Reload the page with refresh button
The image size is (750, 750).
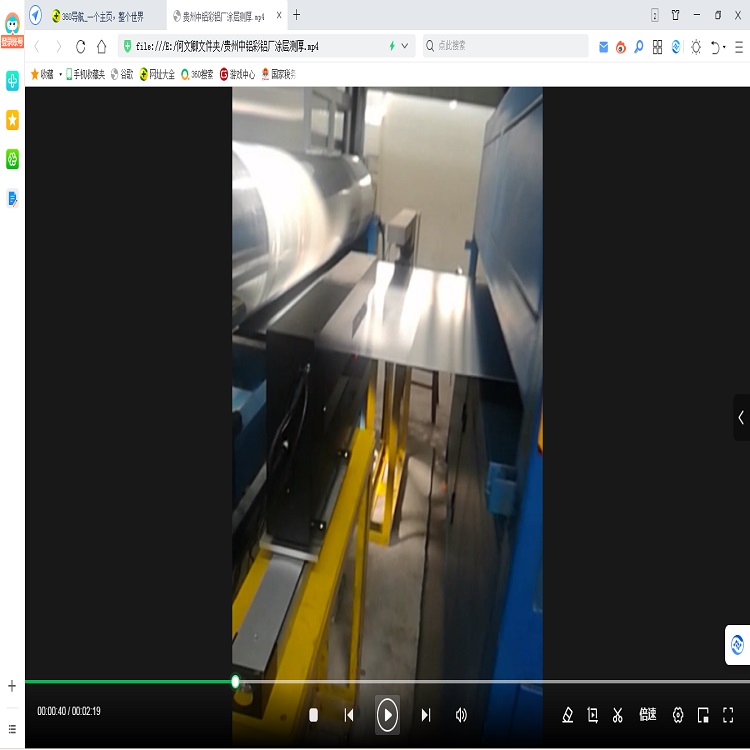click(x=81, y=46)
